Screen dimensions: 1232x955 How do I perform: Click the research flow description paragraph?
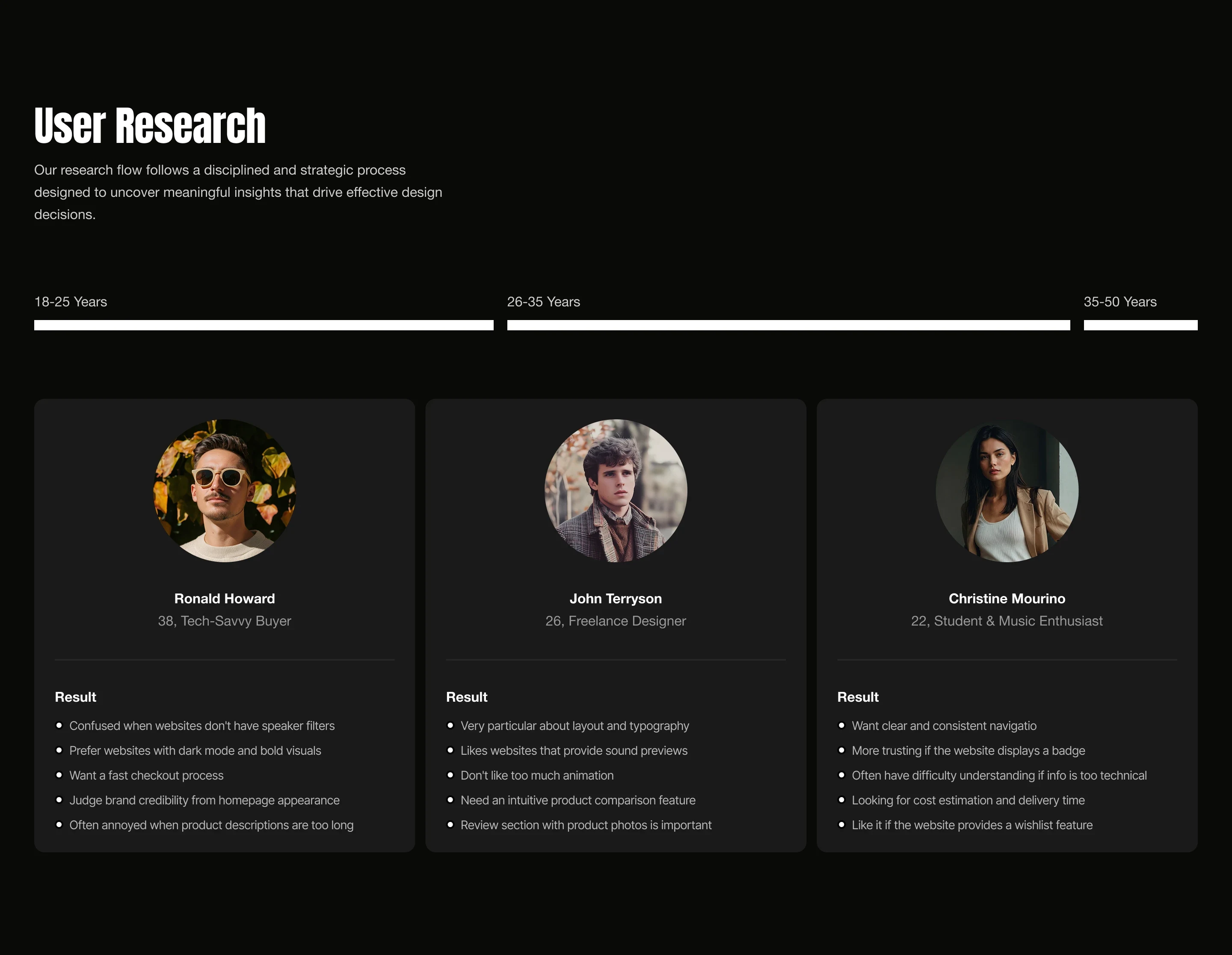238,193
